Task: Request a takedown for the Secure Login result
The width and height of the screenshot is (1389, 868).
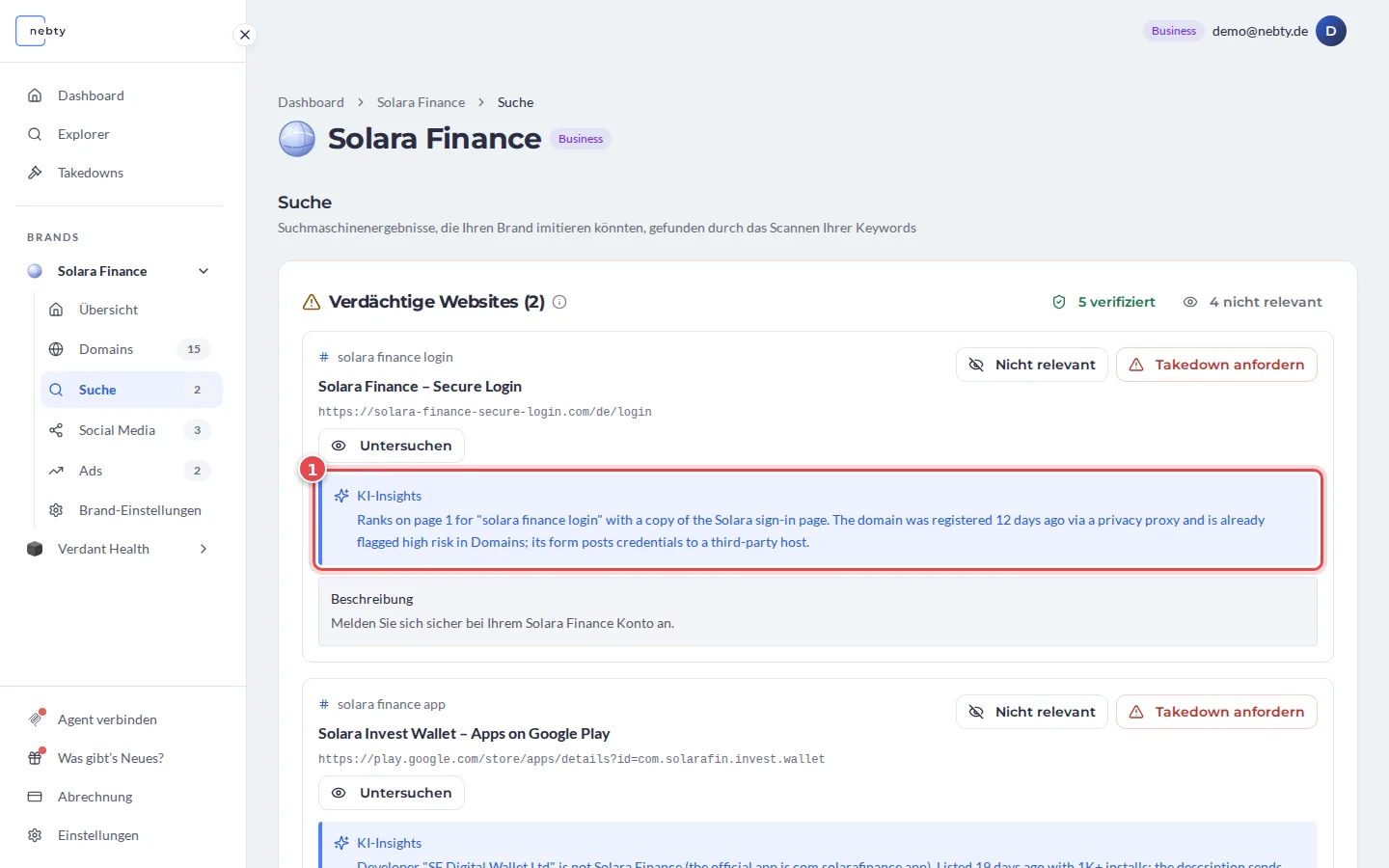Action: 1216,365
